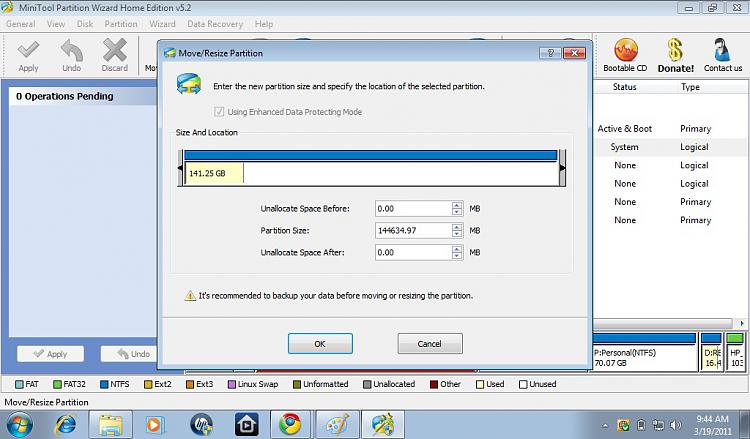This screenshot has height=439, width=750.
Task: Open the Windows Start menu
Action: (x=19, y=425)
